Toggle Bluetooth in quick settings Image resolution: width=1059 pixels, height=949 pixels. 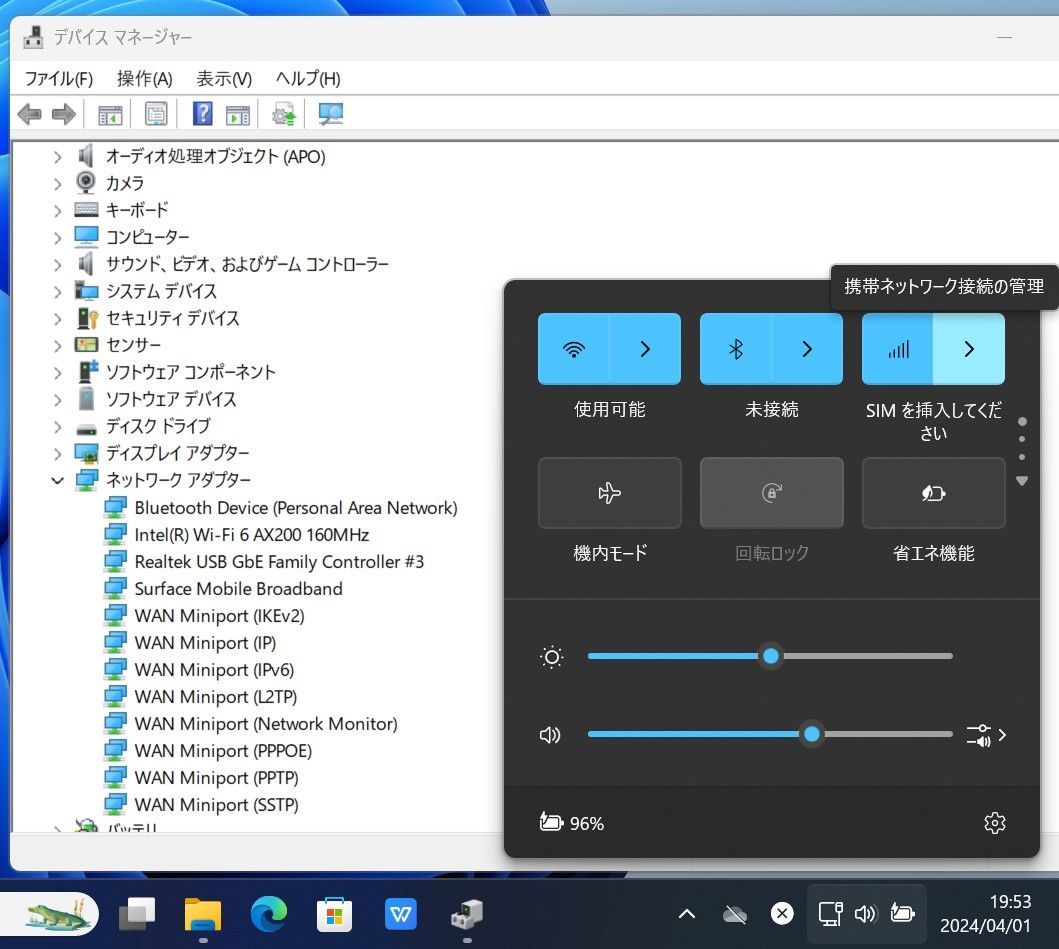coord(736,349)
